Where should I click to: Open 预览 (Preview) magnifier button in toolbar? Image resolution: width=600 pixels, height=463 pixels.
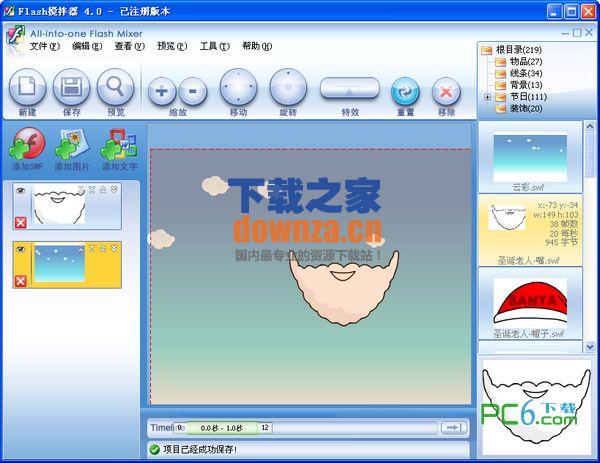[116, 87]
